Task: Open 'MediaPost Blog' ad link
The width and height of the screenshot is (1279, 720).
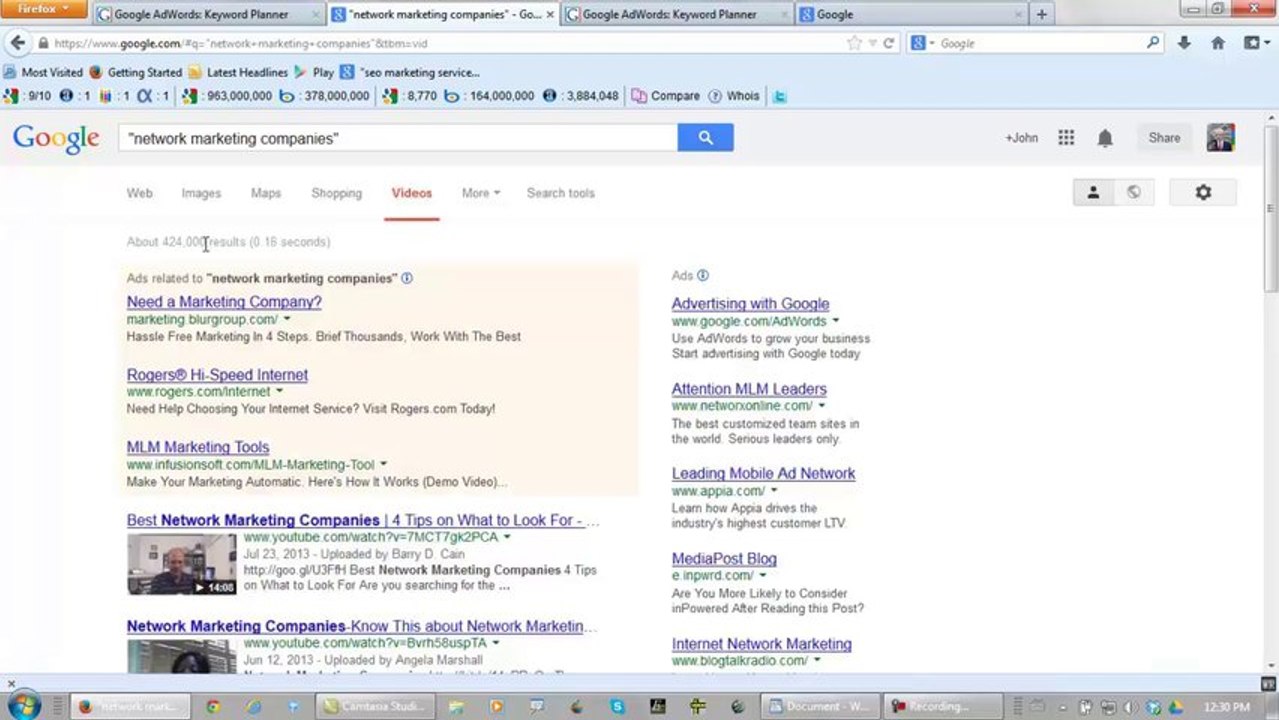Action: coord(724,559)
